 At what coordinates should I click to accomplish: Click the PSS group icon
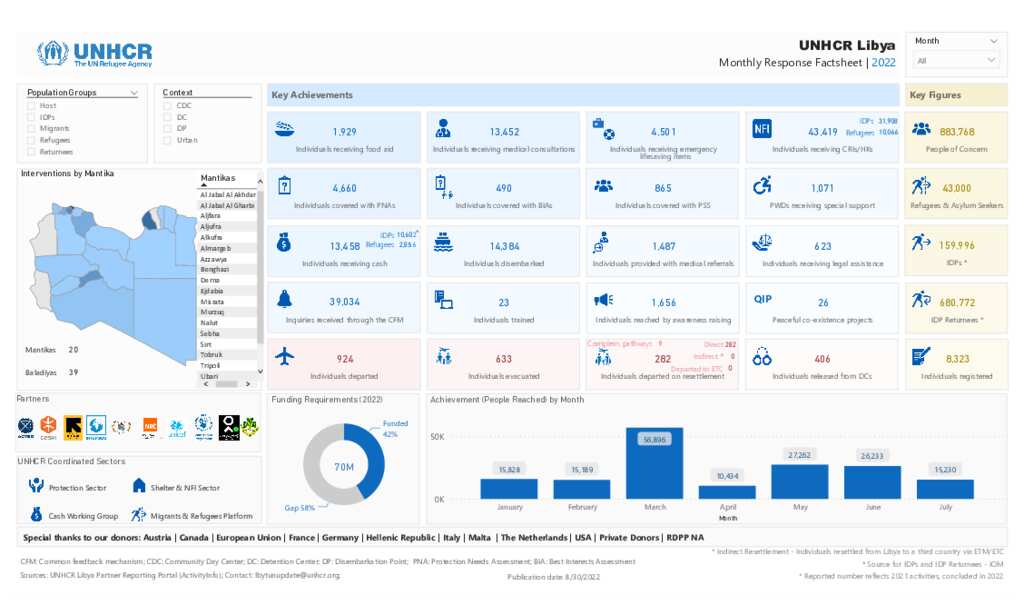click(x=603, y=186)
